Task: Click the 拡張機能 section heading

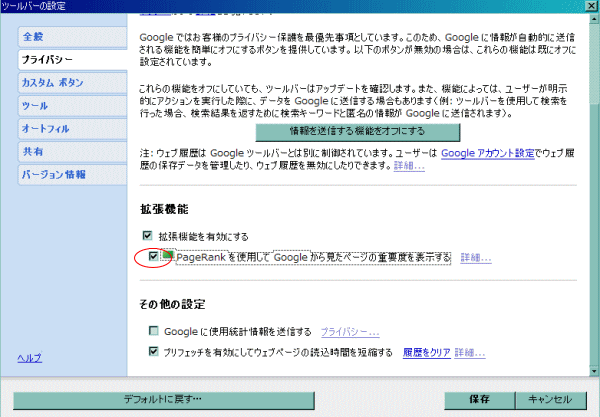Action: tap(164, 209)
